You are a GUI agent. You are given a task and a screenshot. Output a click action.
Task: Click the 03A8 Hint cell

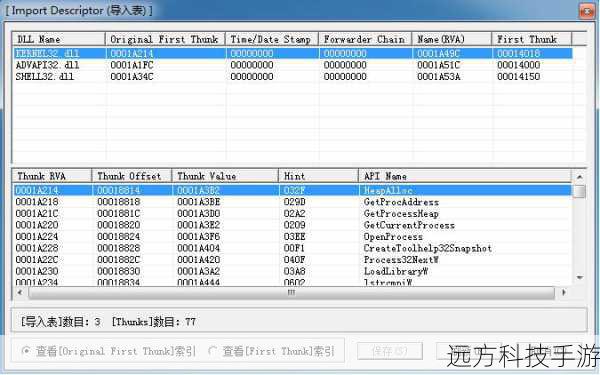click(294, 271)
